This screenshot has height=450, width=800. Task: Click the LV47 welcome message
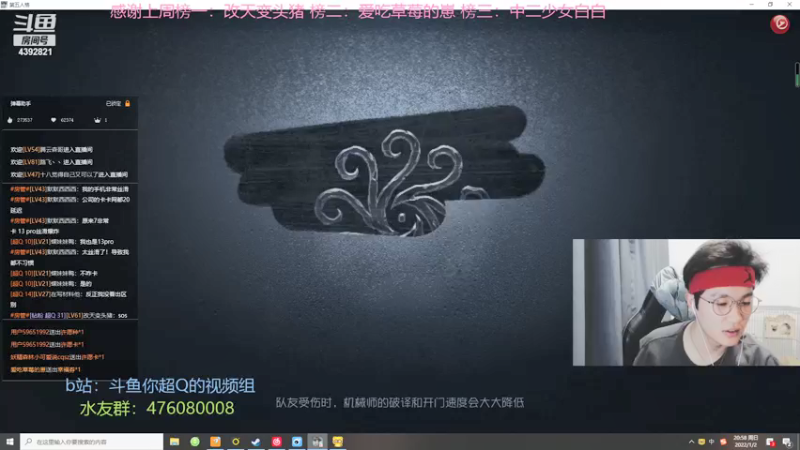tap(69, 174)
